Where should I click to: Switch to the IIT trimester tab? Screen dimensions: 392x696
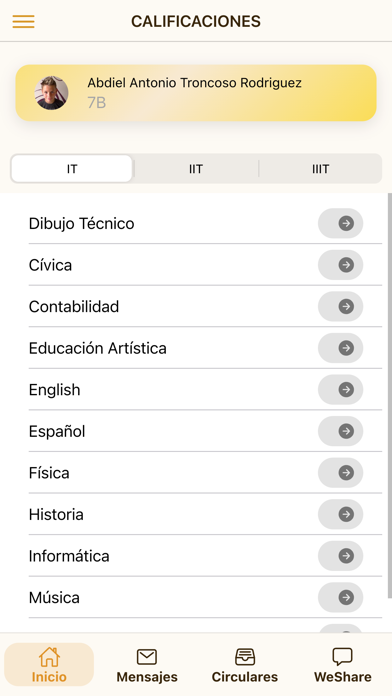coord(196,169)
